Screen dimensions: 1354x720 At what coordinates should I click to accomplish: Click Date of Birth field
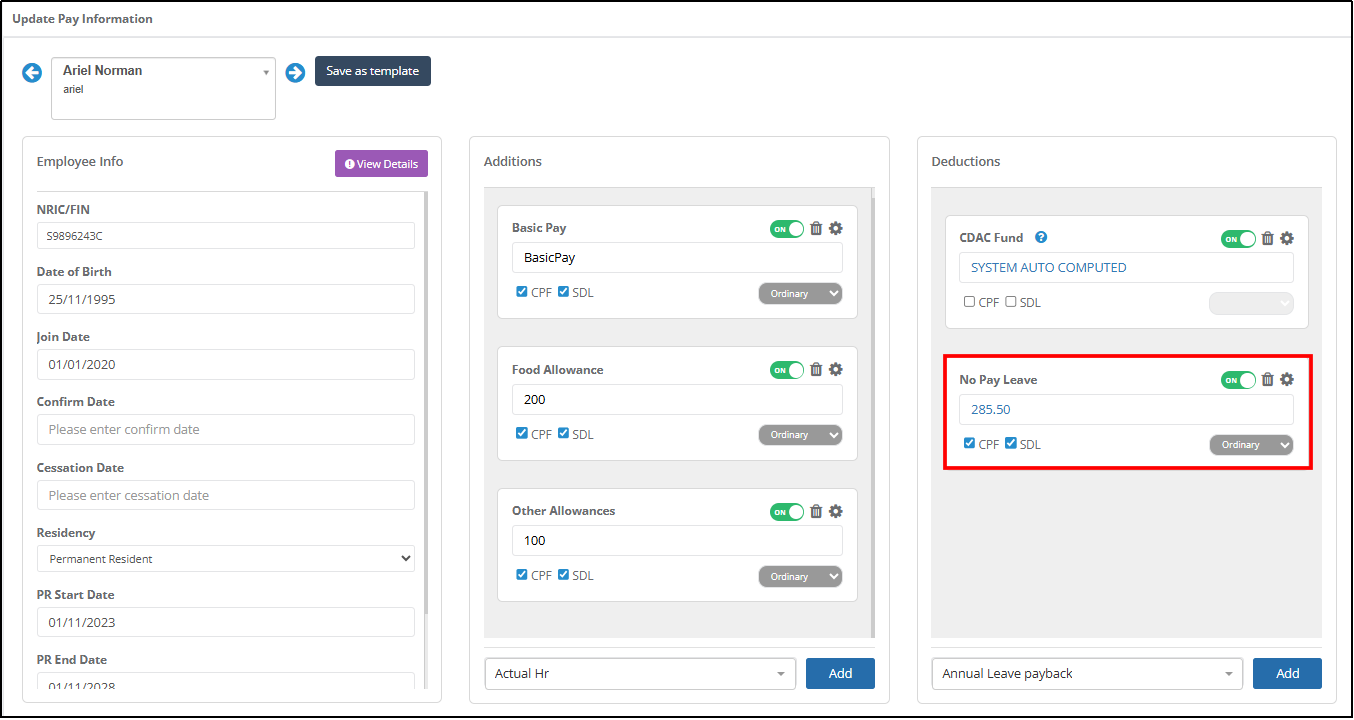pyautogui.click(x=226, y=299)
